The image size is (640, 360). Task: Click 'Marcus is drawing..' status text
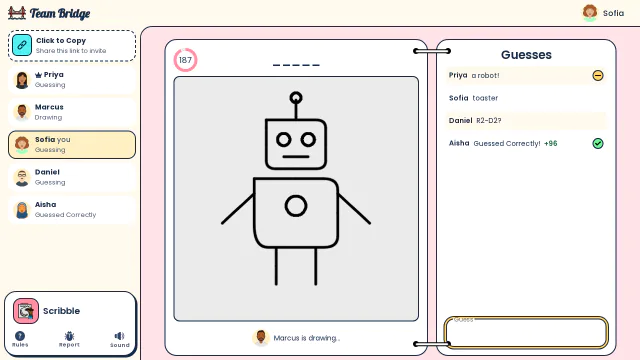(307, 338)
